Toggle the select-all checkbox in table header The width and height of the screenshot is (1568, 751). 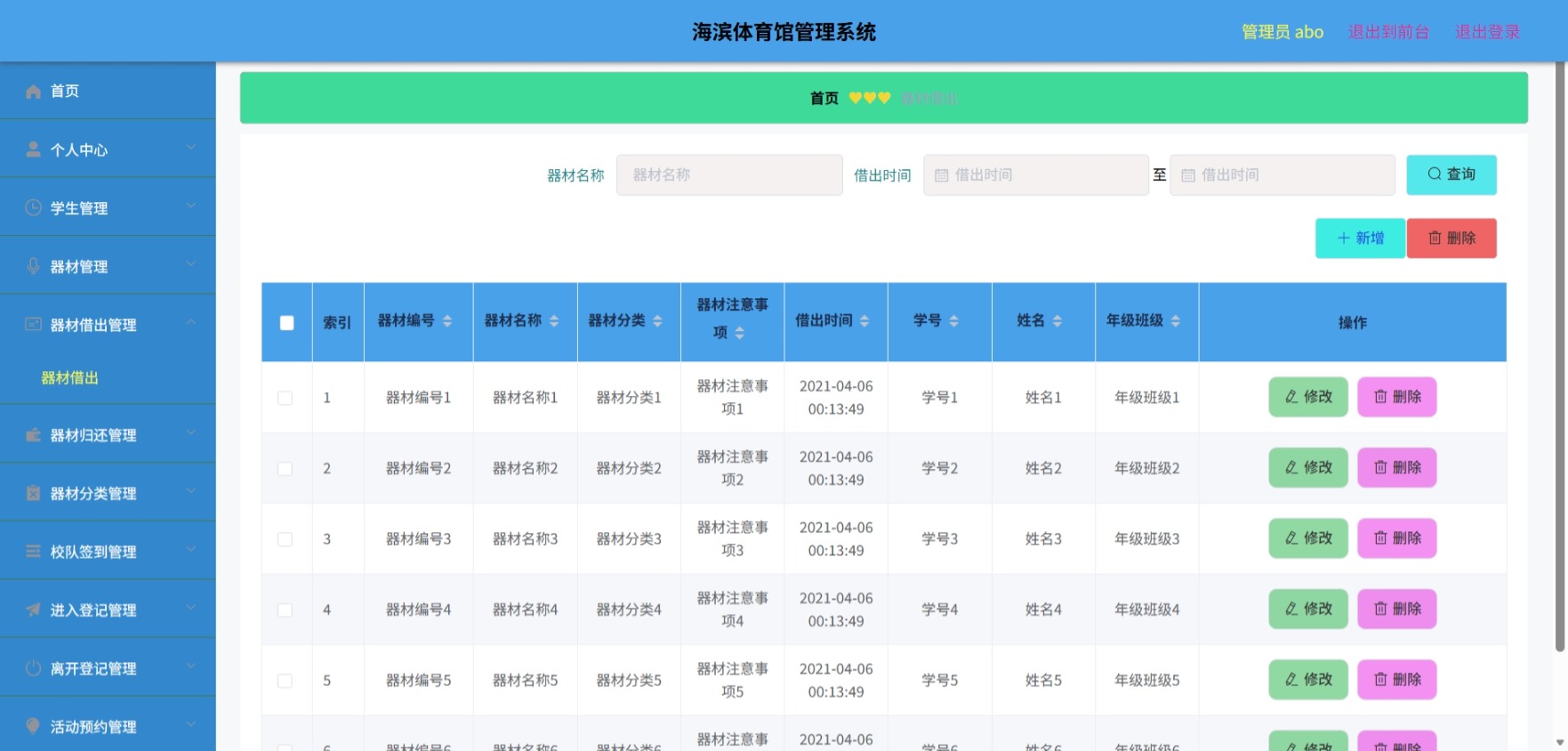click(286, 323)
